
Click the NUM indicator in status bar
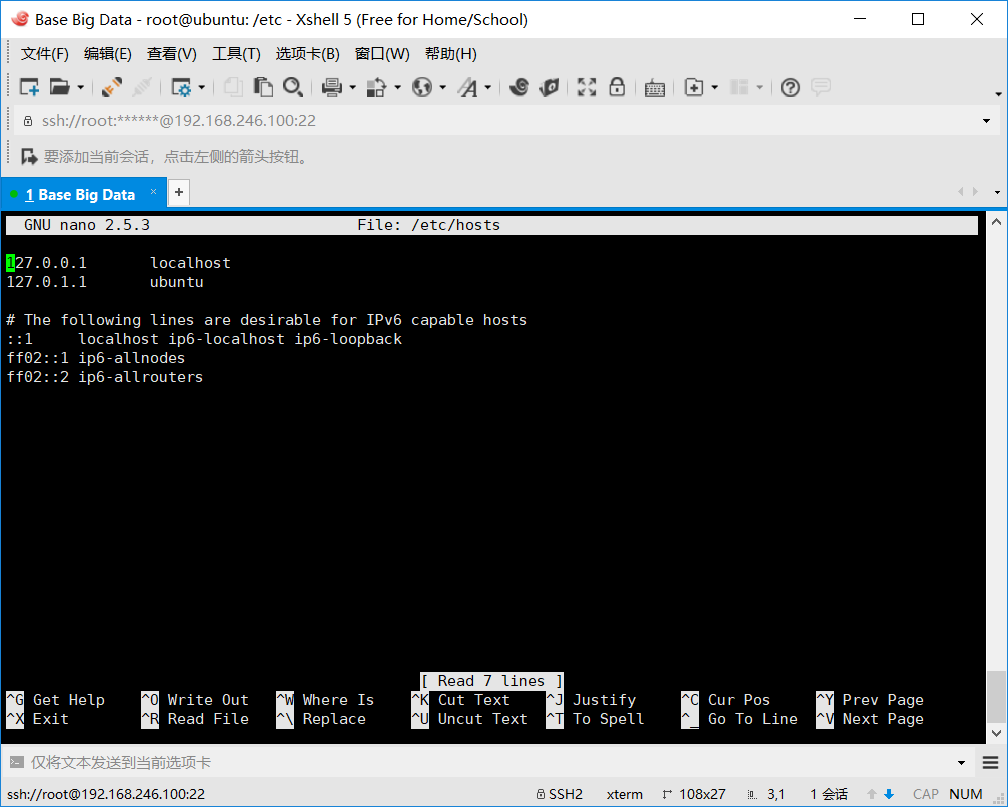point(966,794)
